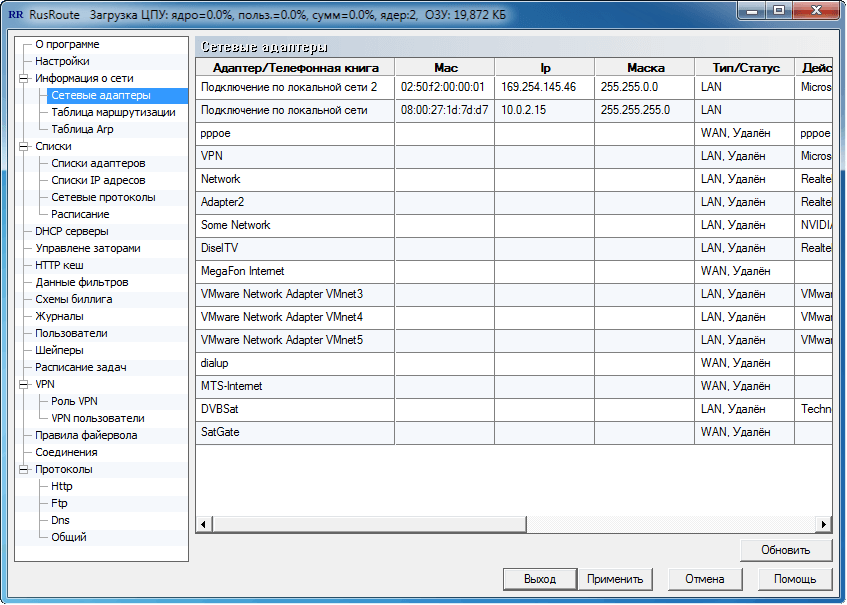Screen dimensions: 847x605
Task: Click the horizontal scrollbar left arrow
Action: [x=204, y=525]
